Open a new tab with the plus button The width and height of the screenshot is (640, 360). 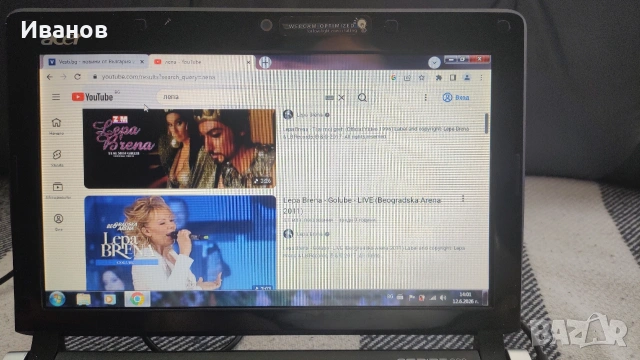click(x=265, y=62)
